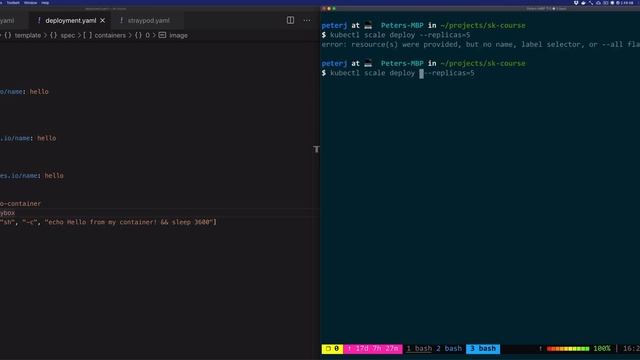Click the clock time in the tmux status bar
This screenshot has height=360, width=640.
[x=631, y=349]
